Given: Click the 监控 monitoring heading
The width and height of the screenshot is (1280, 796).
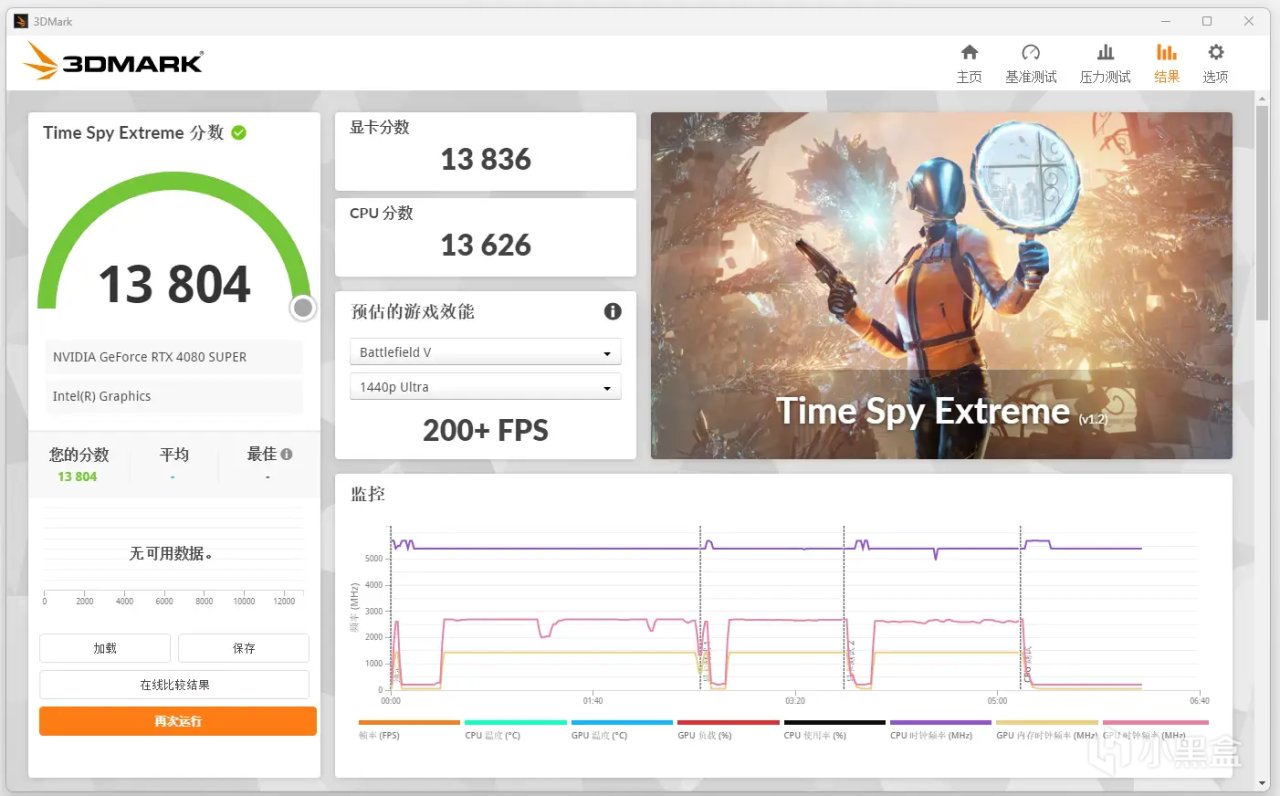Looking at the screenshot, I should 367,493.
